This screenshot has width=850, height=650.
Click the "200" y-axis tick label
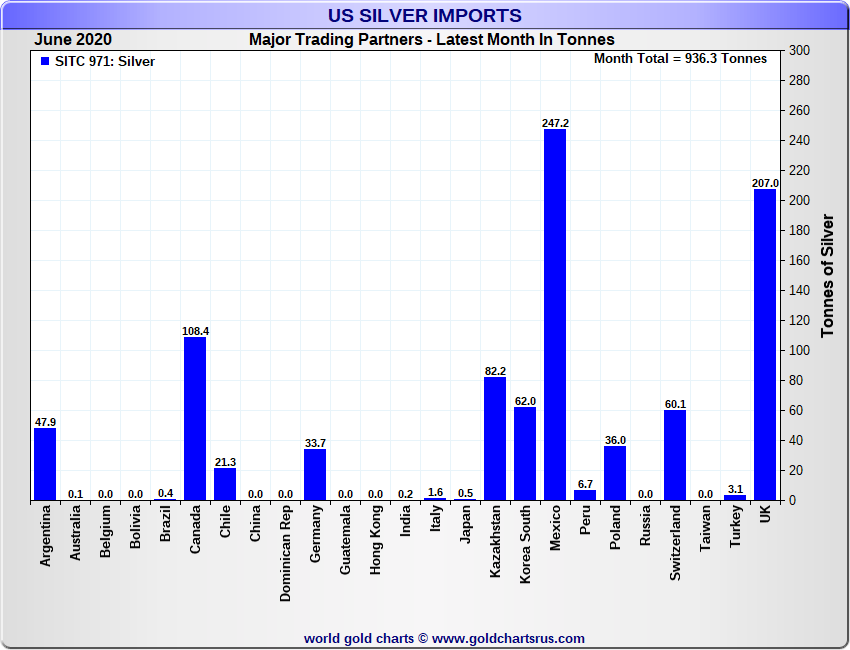coord(800,201)
